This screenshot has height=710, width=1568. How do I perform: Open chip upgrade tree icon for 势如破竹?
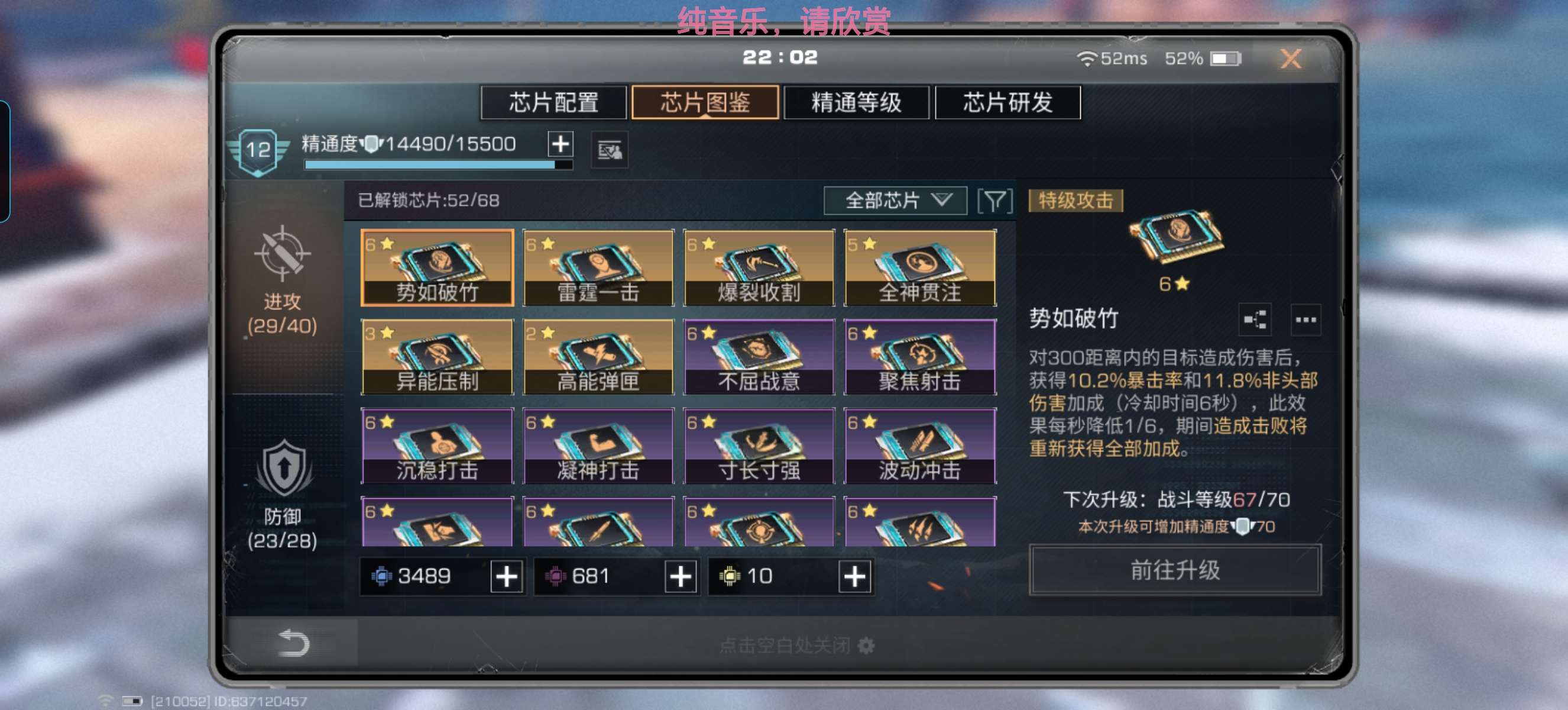pyautogui.click(x=1255, y=319)
